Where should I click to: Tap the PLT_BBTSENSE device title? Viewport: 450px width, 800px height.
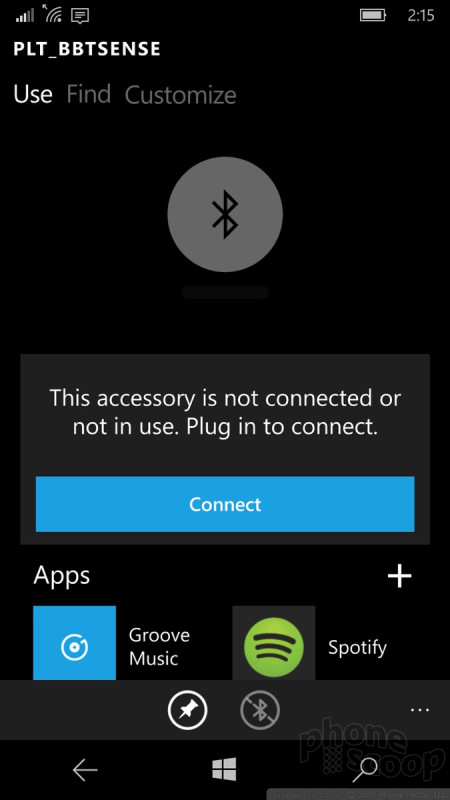coord(87,49)
